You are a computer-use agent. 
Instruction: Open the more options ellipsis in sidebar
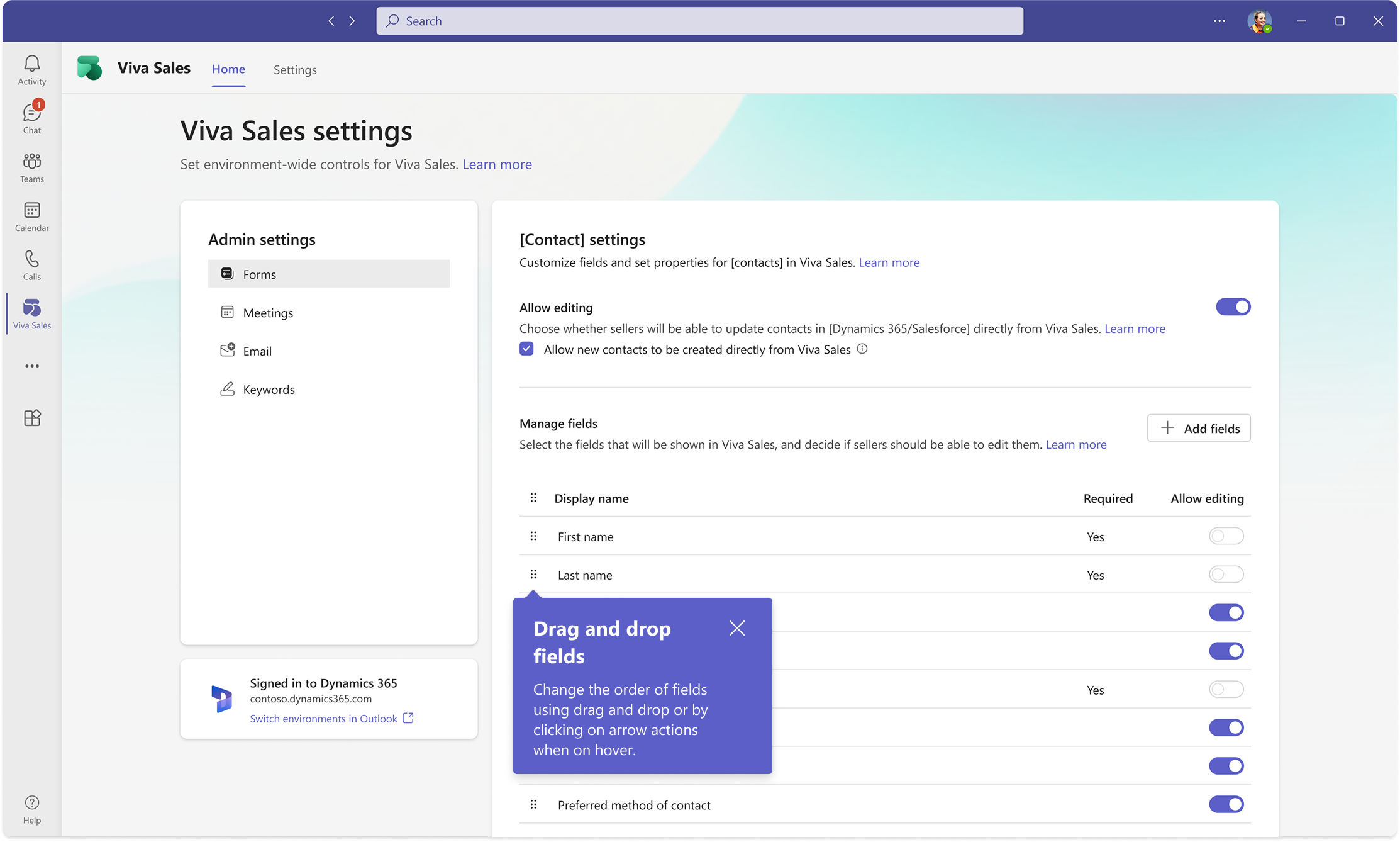pos(31,366)
